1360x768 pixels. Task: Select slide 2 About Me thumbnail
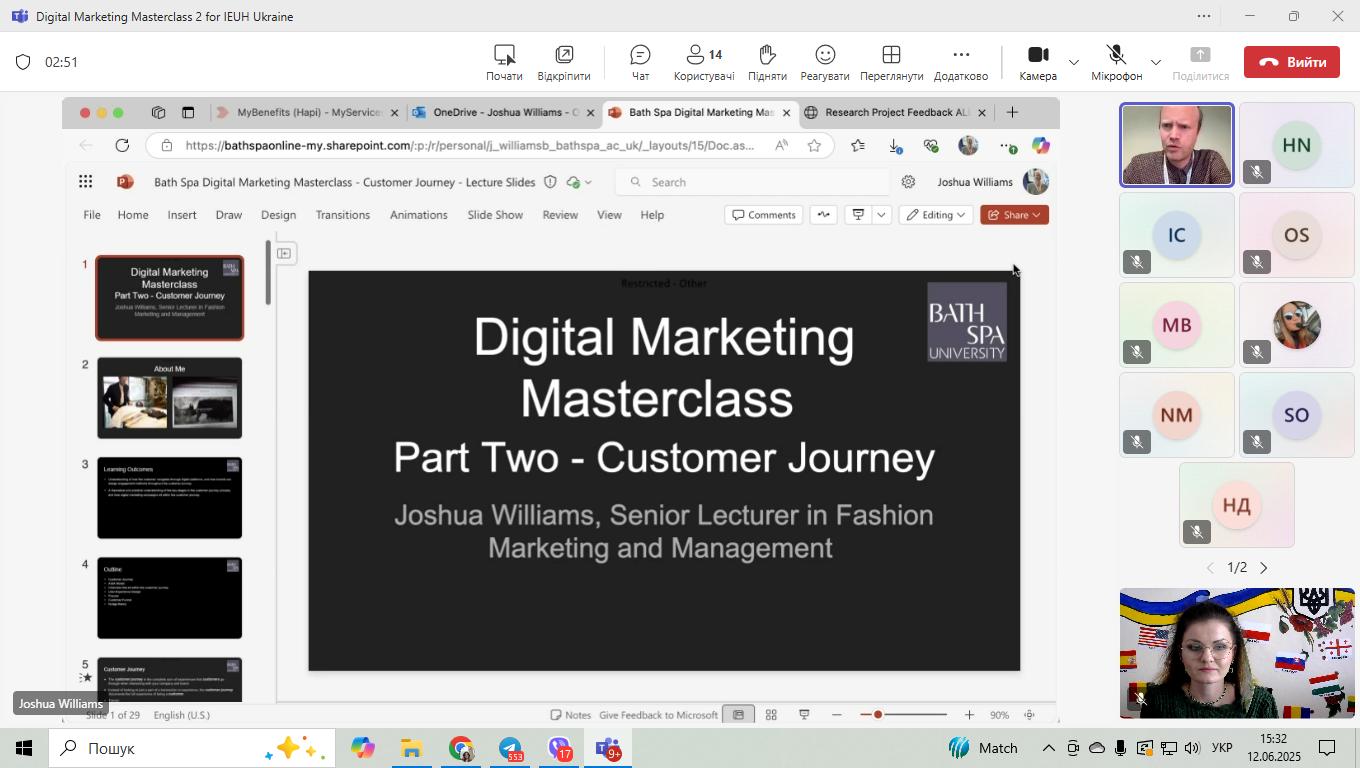tap(169, 398)
